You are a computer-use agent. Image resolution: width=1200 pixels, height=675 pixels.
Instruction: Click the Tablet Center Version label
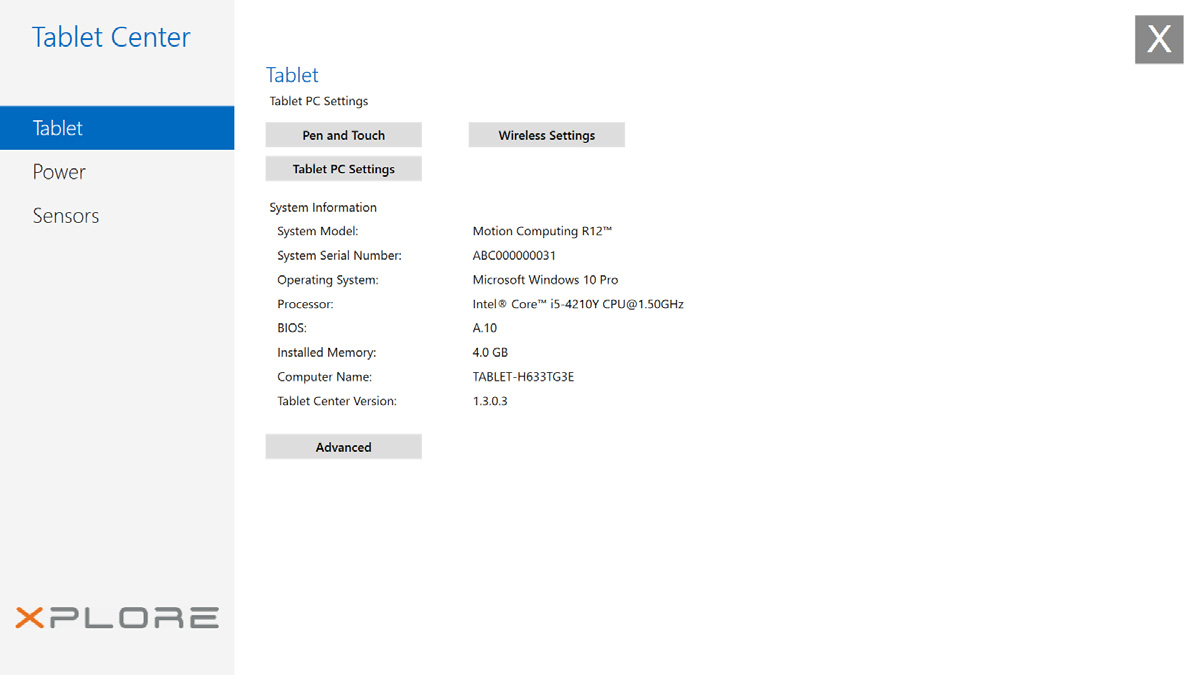[x=337, y=401]
